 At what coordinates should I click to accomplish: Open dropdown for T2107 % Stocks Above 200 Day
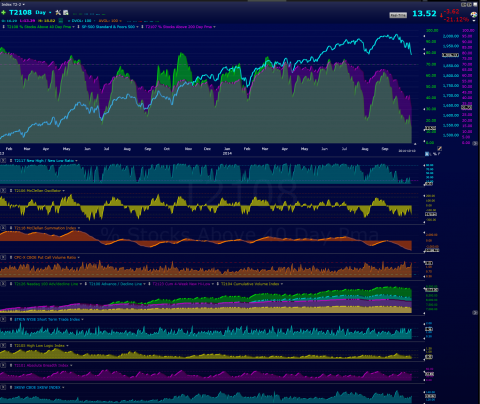tap(214, 27)
